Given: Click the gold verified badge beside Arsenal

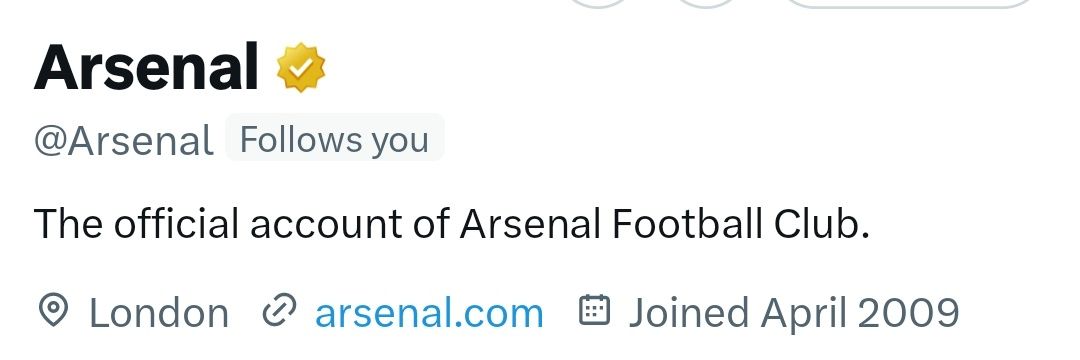Looking at the screenshot, I should (x=301, y=67).
